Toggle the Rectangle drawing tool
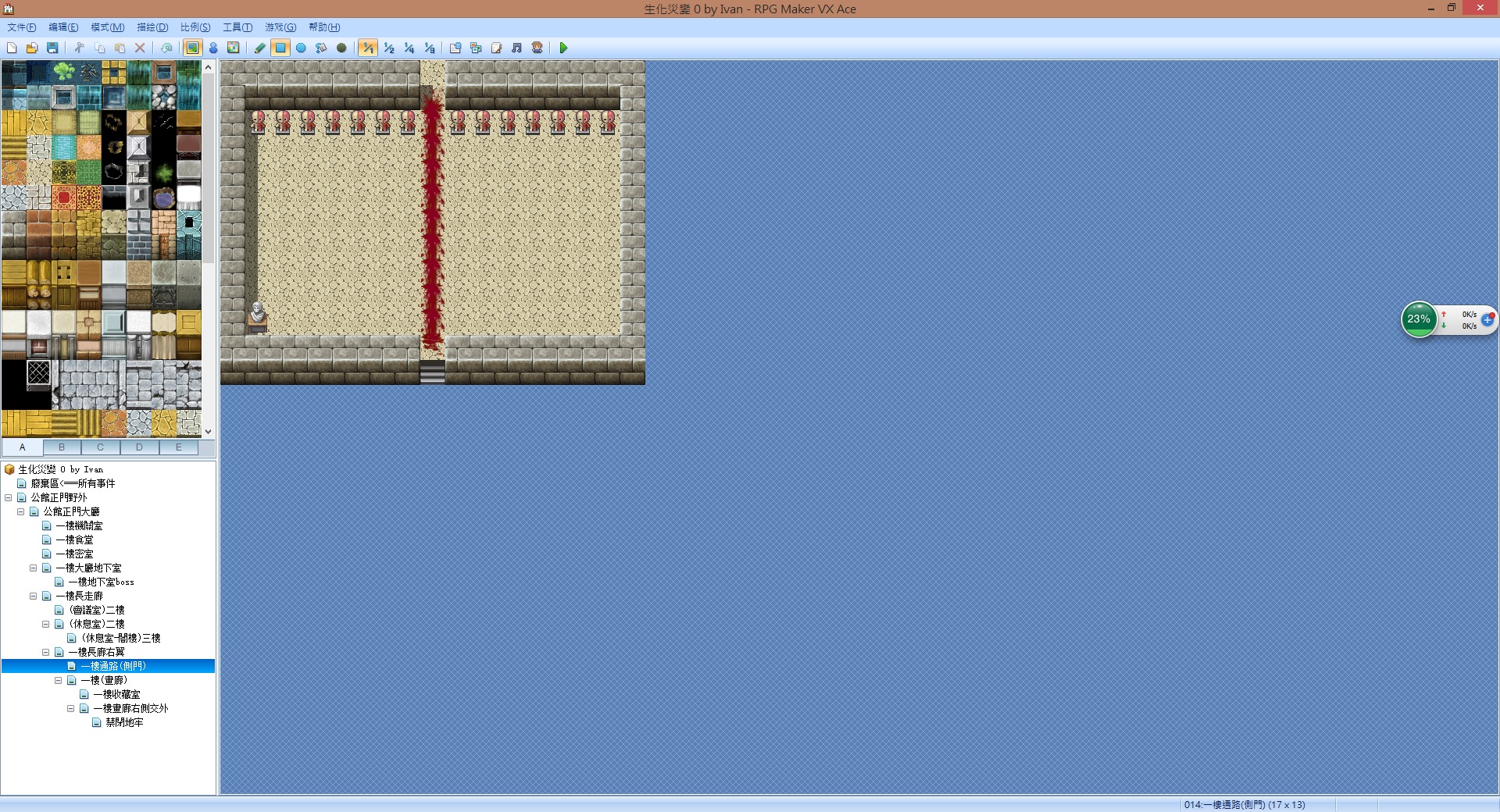Image resolution: width=1500 pixels, height=812 pixels. point(280,48)
